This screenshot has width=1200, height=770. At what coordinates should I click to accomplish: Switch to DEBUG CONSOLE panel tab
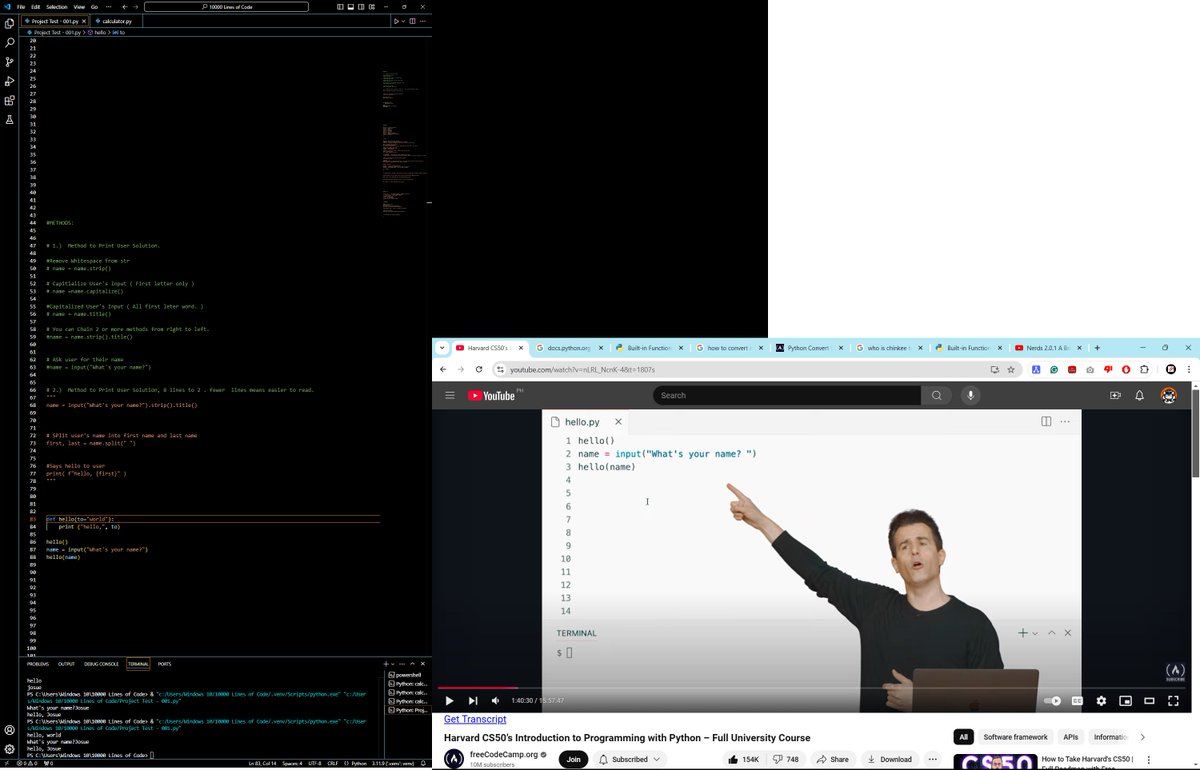[101, 664]
